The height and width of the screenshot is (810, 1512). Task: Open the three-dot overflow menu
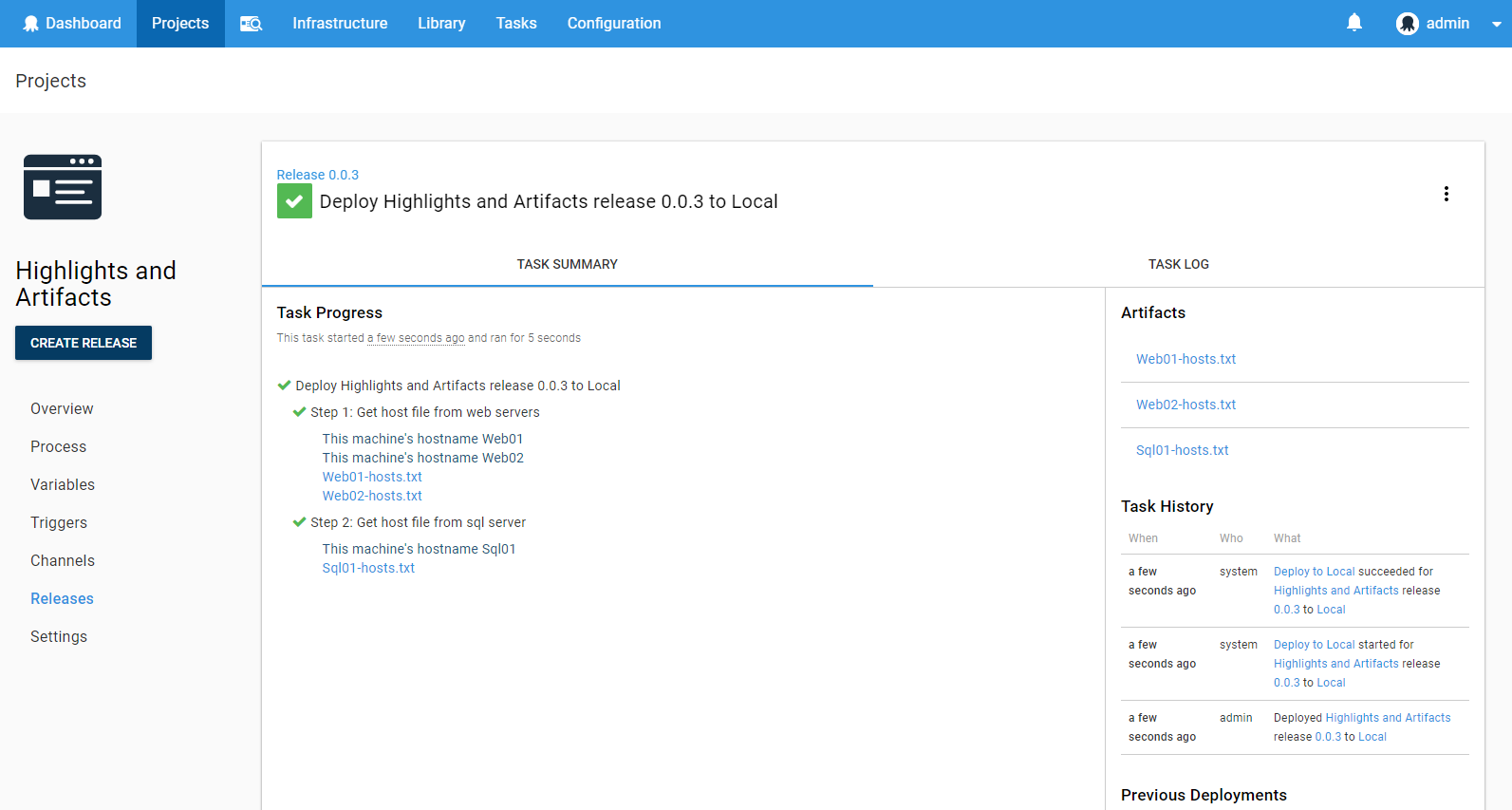1446,194
